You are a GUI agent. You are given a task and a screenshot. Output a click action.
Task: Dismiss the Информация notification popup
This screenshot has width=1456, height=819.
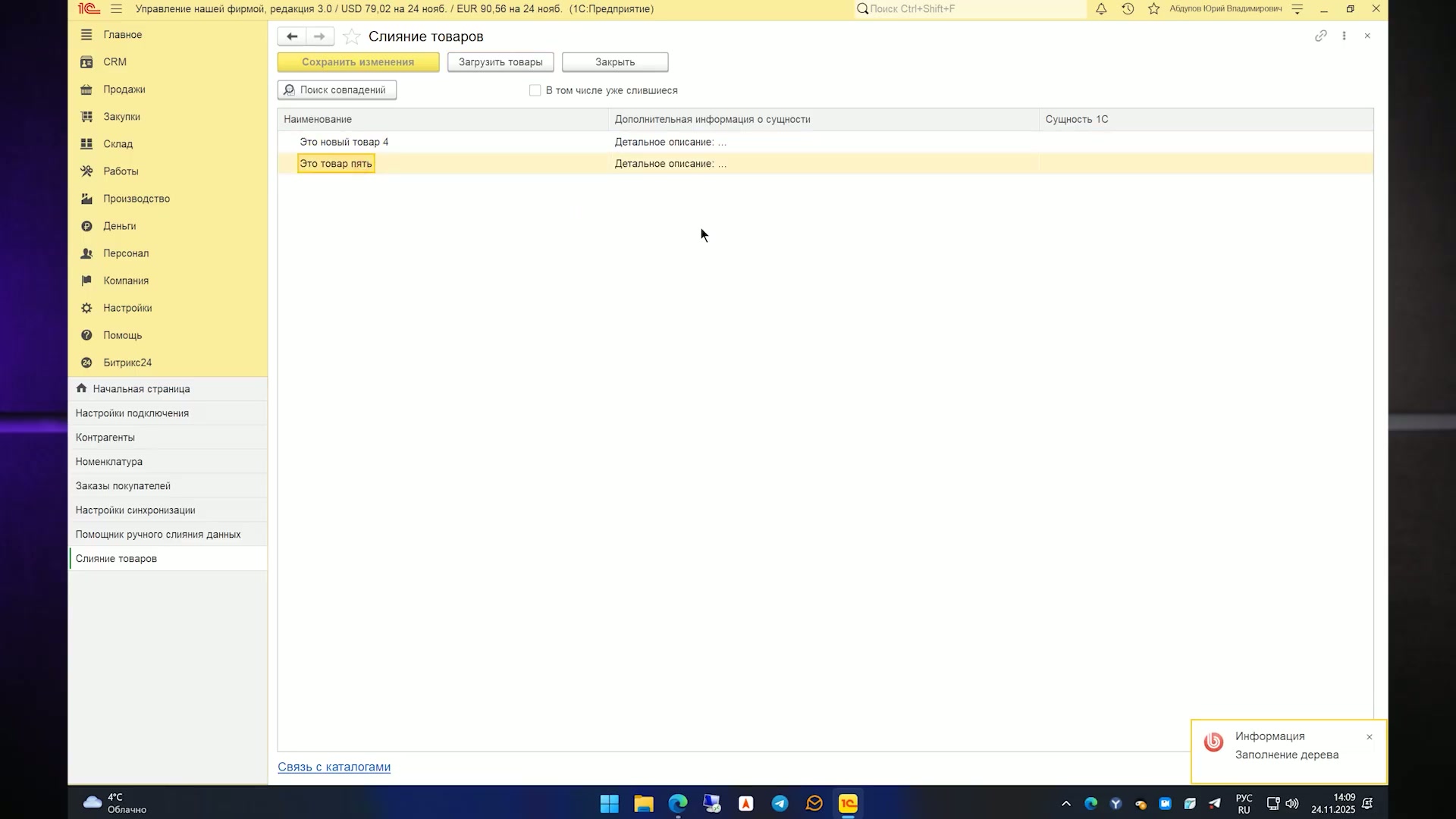coord(1370,737)
